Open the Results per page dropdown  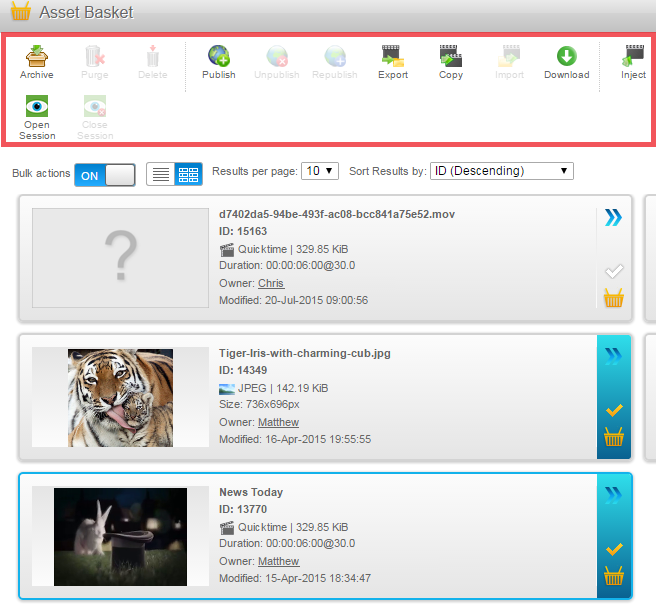coord(322,171)
